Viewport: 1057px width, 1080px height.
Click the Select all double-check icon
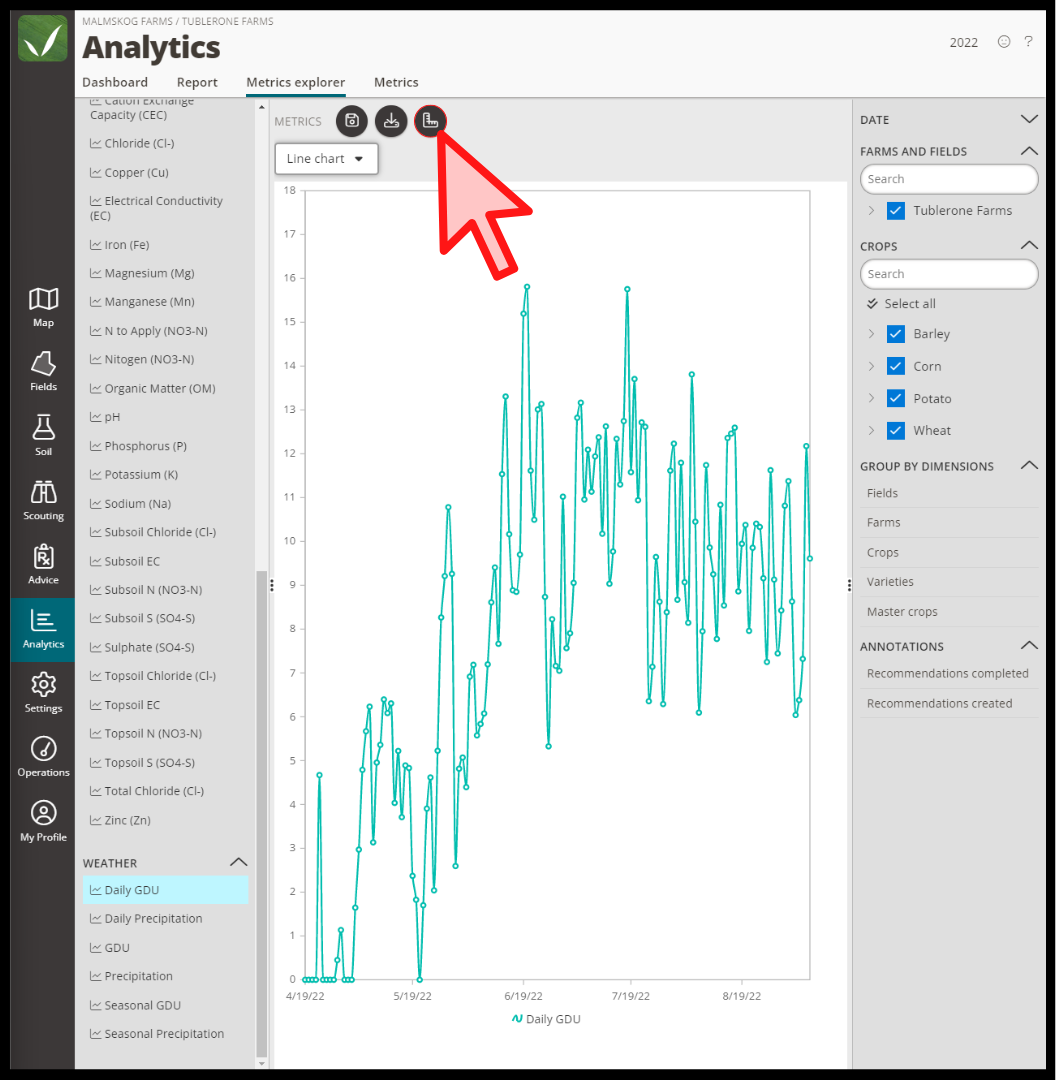[x=872, y=304]
